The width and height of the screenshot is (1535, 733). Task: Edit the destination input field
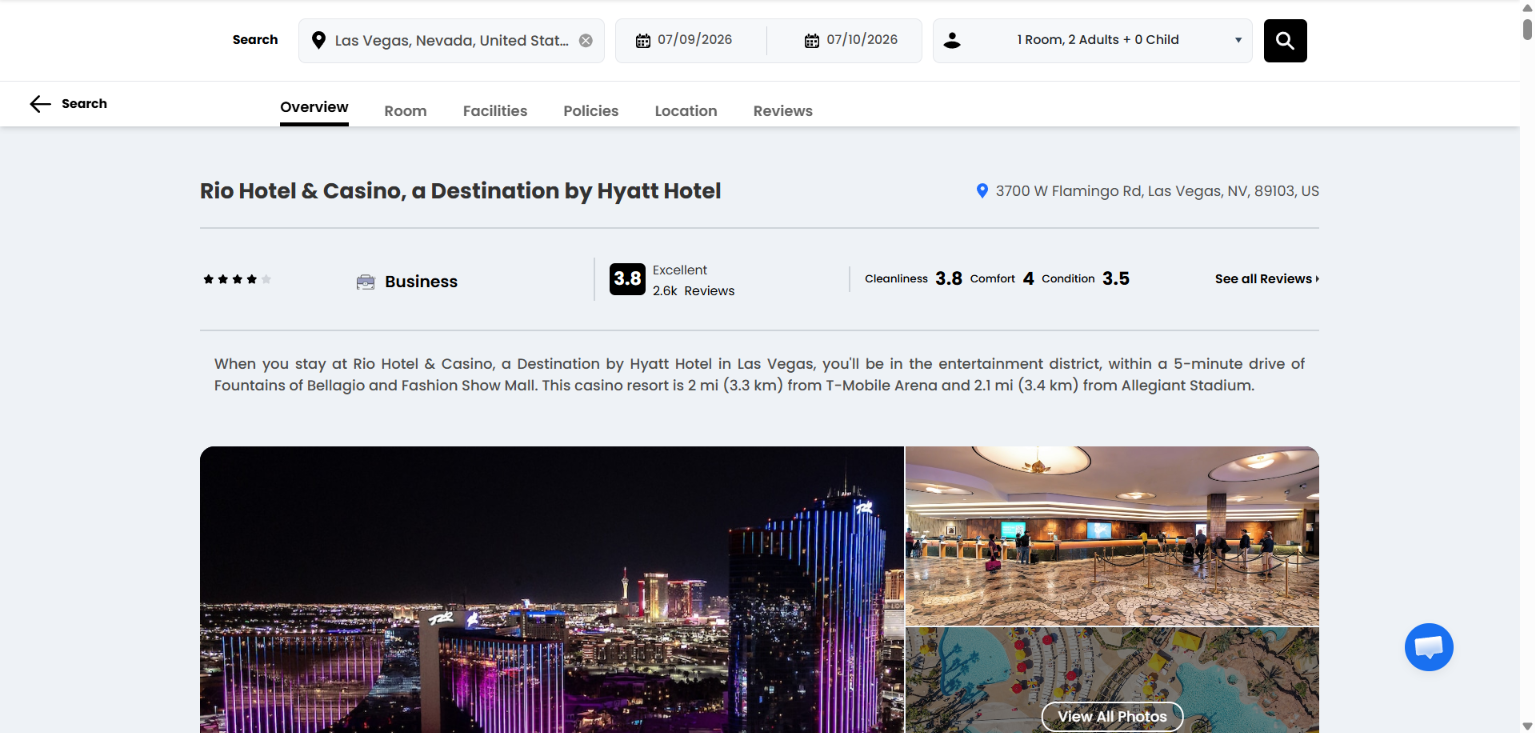[x=451, y=41]
